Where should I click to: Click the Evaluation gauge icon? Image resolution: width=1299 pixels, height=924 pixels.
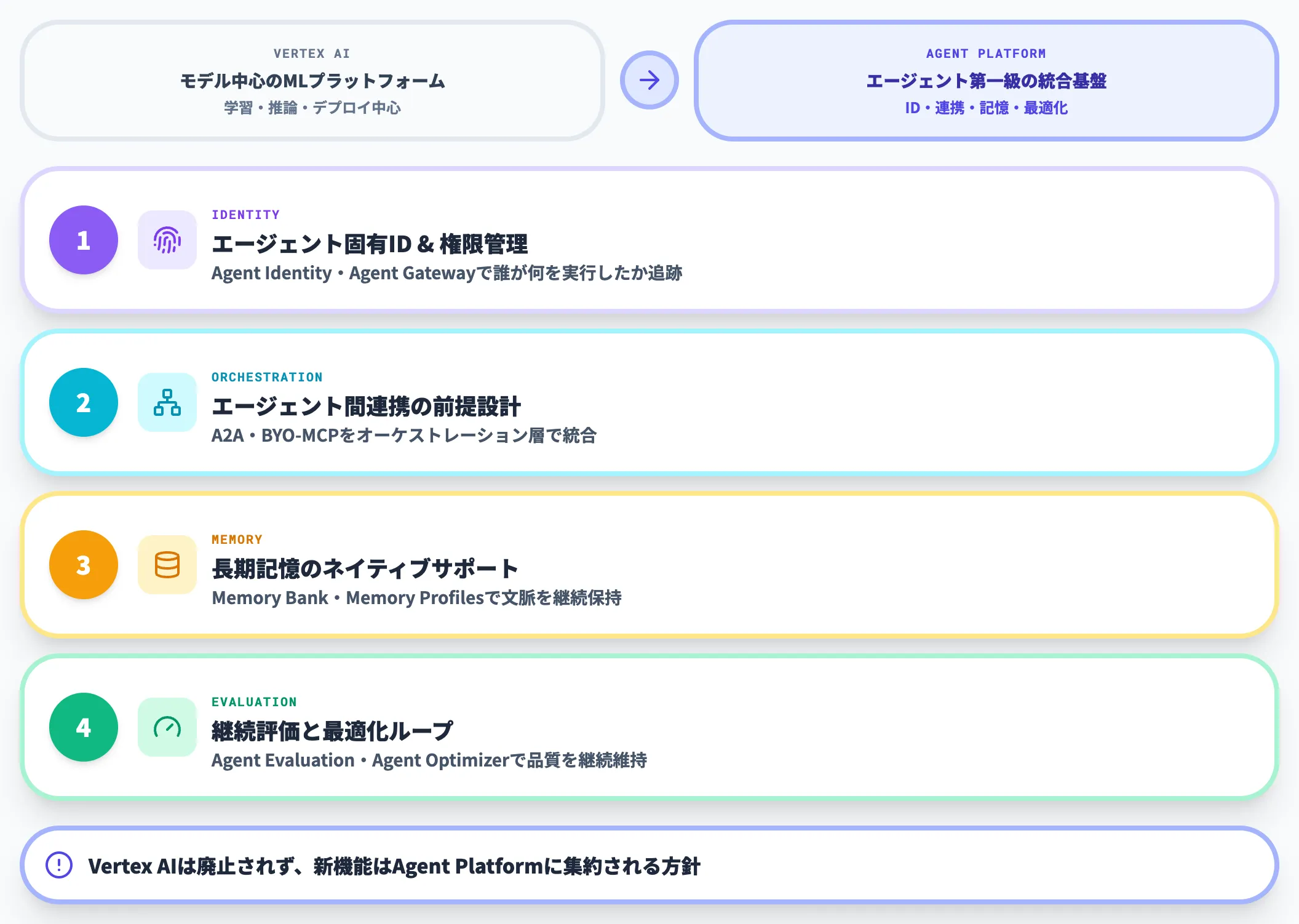(167, 728)
